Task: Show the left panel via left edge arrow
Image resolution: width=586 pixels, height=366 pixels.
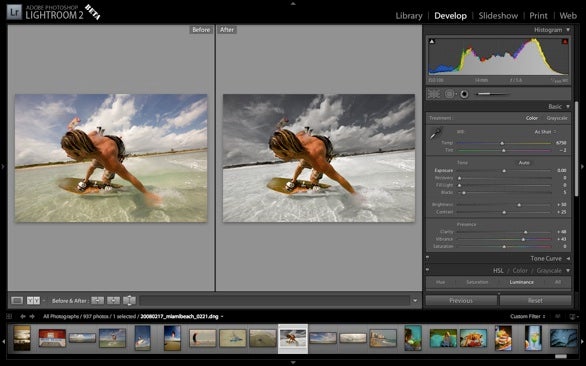Action: (x=3, y=166)
